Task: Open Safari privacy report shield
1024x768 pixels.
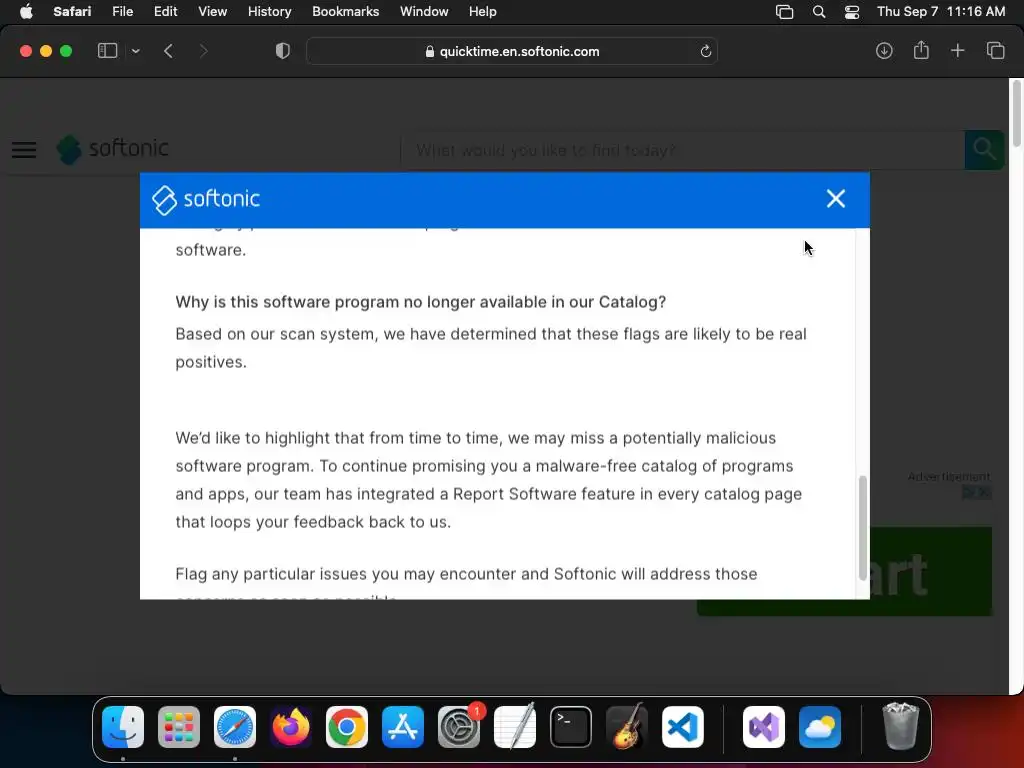Action: point(283,51)
